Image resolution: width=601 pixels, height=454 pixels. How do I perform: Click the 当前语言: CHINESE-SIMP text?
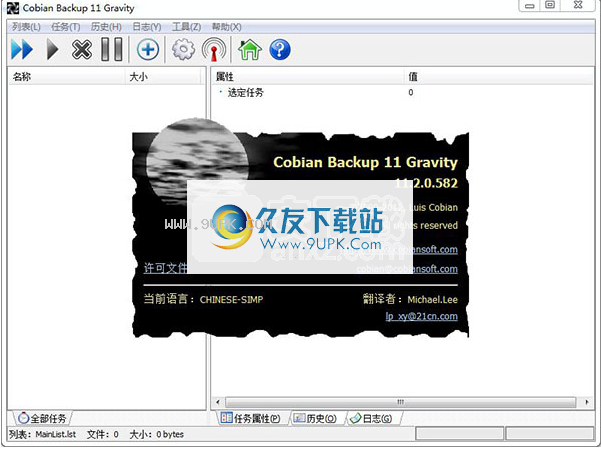[203, 299]
